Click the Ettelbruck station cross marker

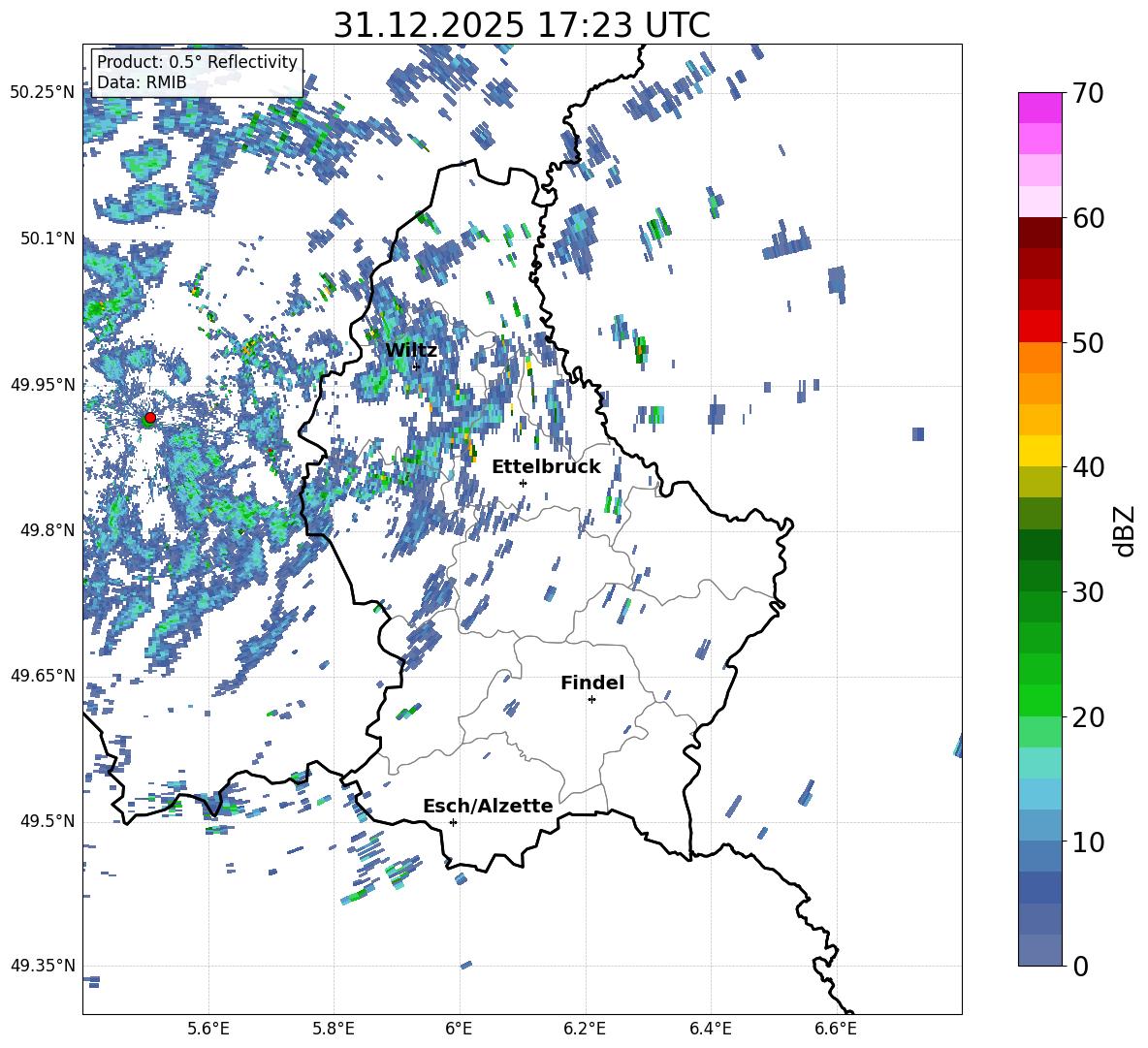(x=523, y=483)
